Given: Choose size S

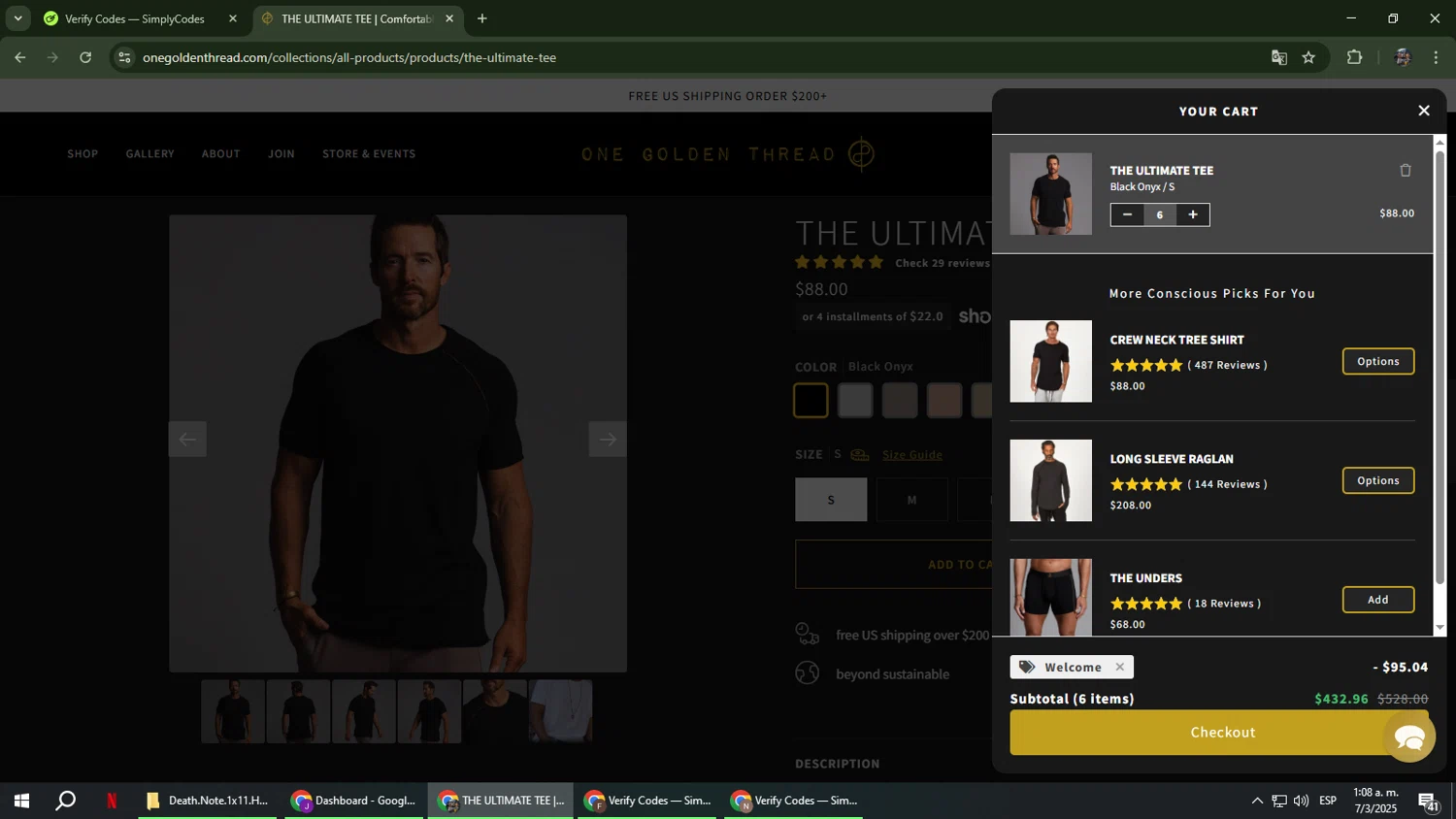Looking at the screenshot, I should tap(831, 500).
